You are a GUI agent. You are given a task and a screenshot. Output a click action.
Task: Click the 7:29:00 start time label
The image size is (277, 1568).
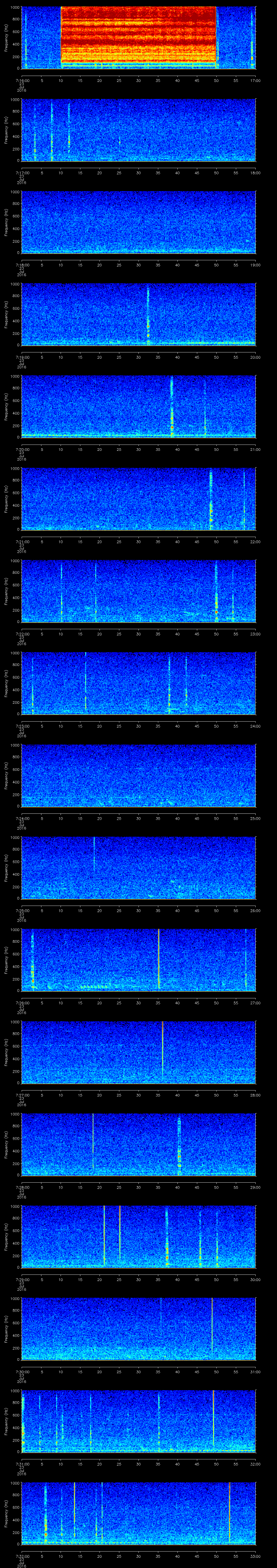22,1279
